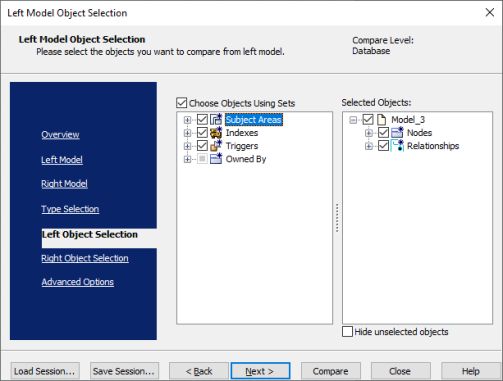The height and width of the screenshot is (381, 503).
Task: Toggle Choose Objects Using Sets checkbox
Action: 181,103
